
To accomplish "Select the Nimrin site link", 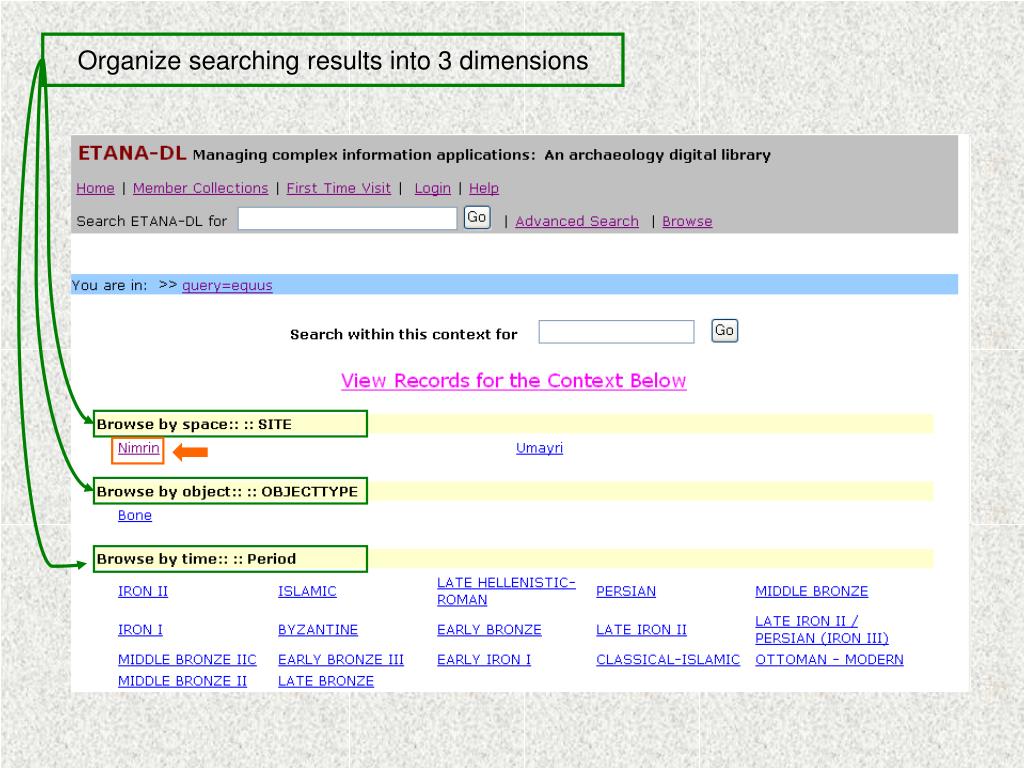I will point(138,449).
